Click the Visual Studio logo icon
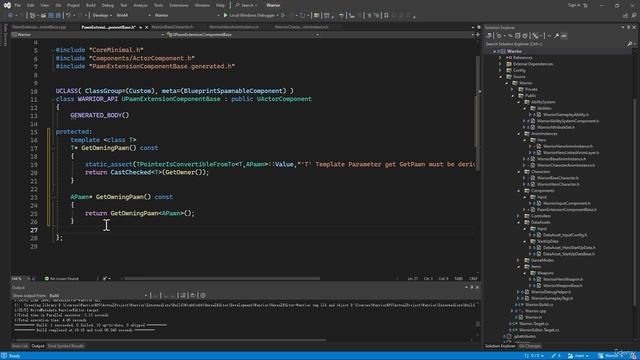 (x=7, y=5)
